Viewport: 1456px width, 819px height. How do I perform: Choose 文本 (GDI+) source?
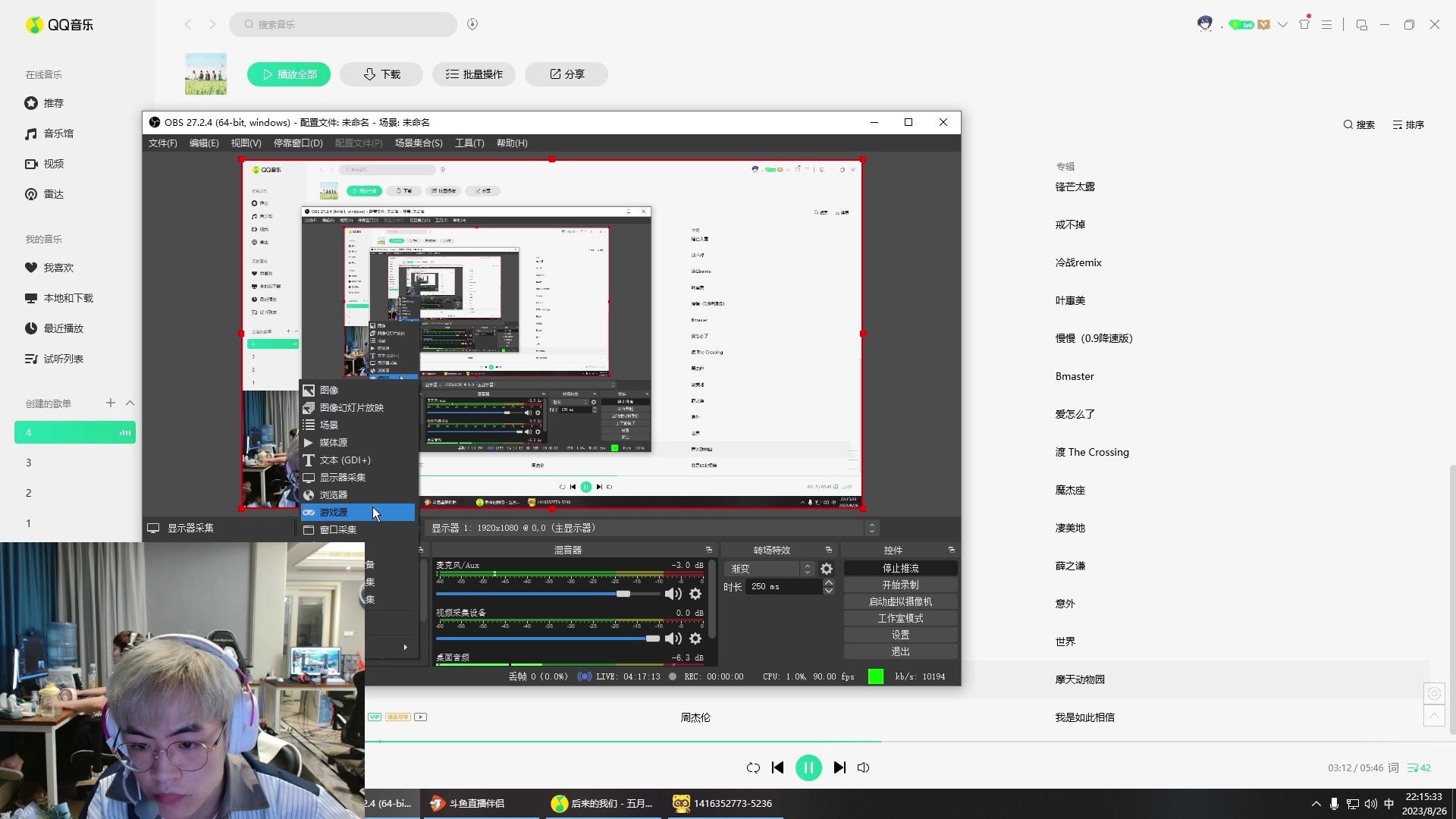358,460
